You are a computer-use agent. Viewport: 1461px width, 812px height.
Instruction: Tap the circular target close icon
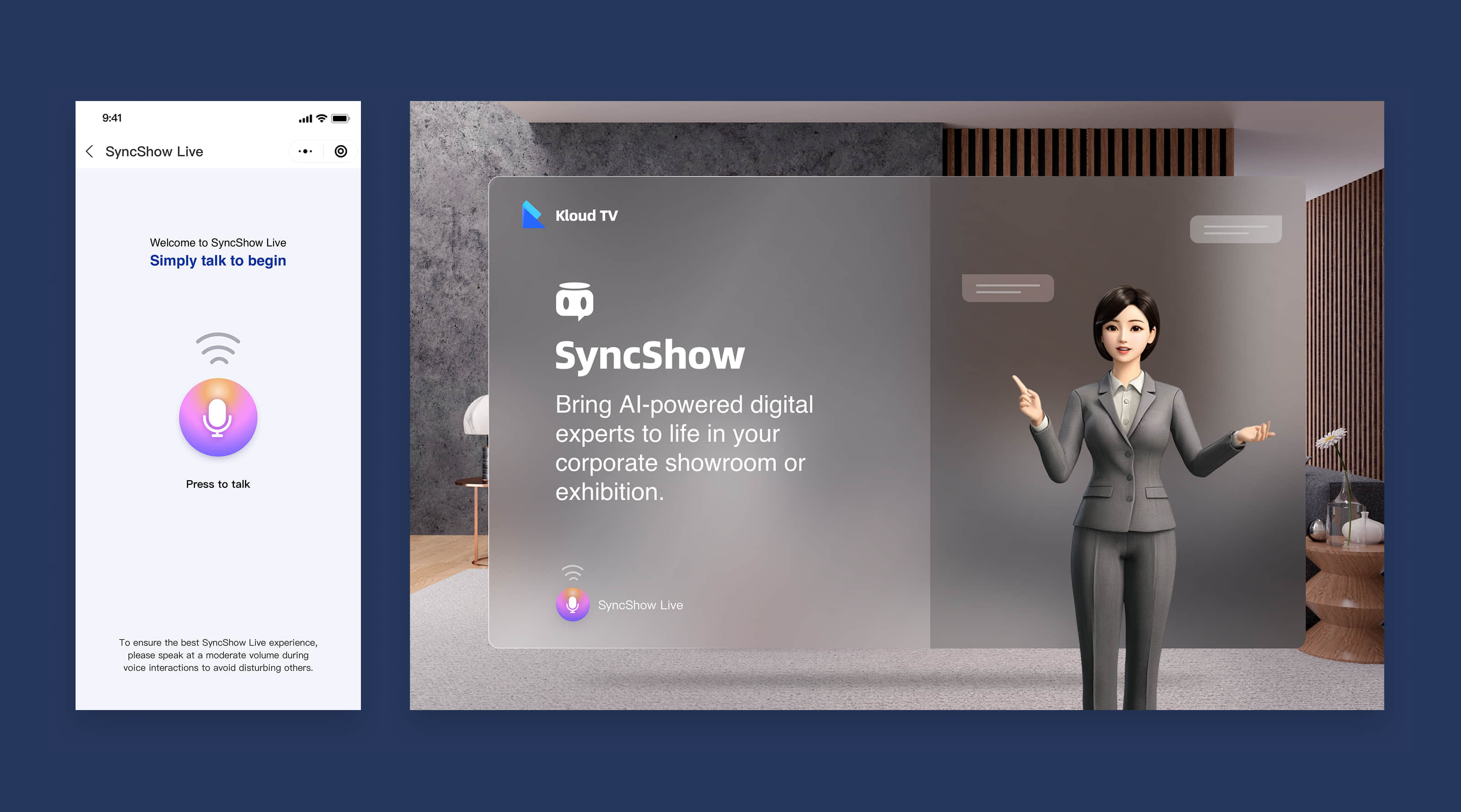tap(341, 152)
